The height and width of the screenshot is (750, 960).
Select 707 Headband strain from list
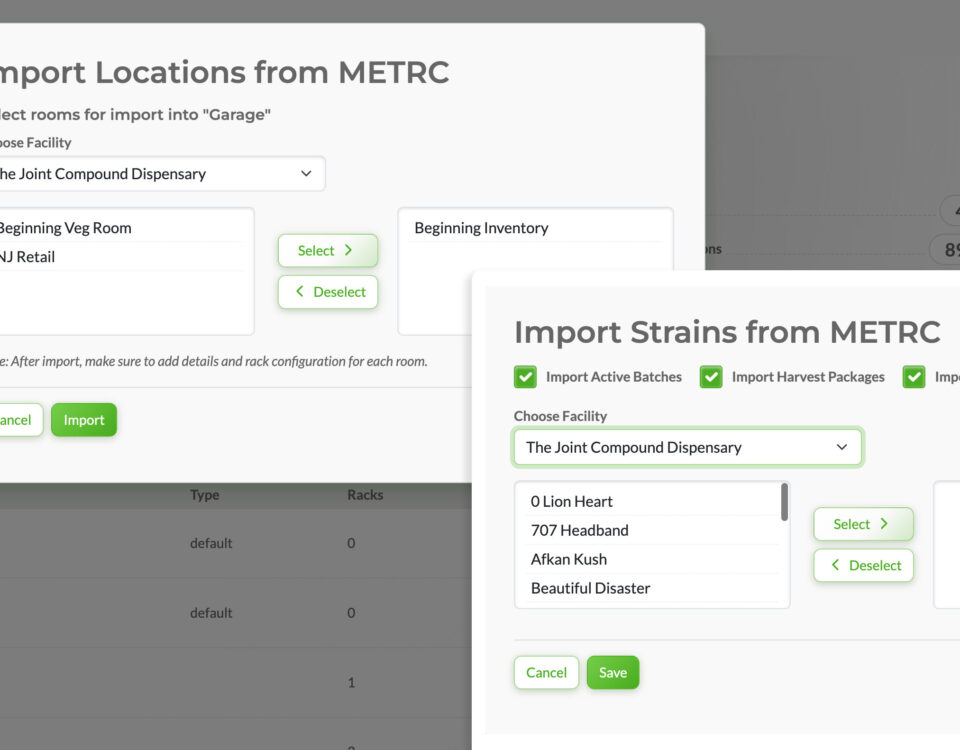click(580, 530)
